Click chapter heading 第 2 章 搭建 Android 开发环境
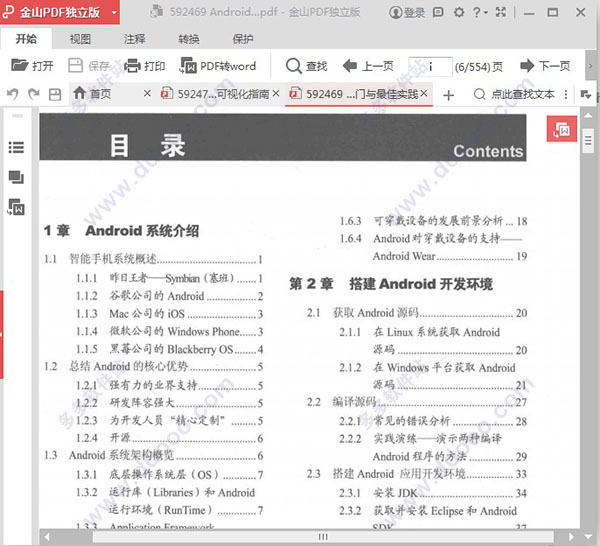Image resolution: width=600 pixels, height=546 pixels. pyautogui.click(x=391, y=284)
